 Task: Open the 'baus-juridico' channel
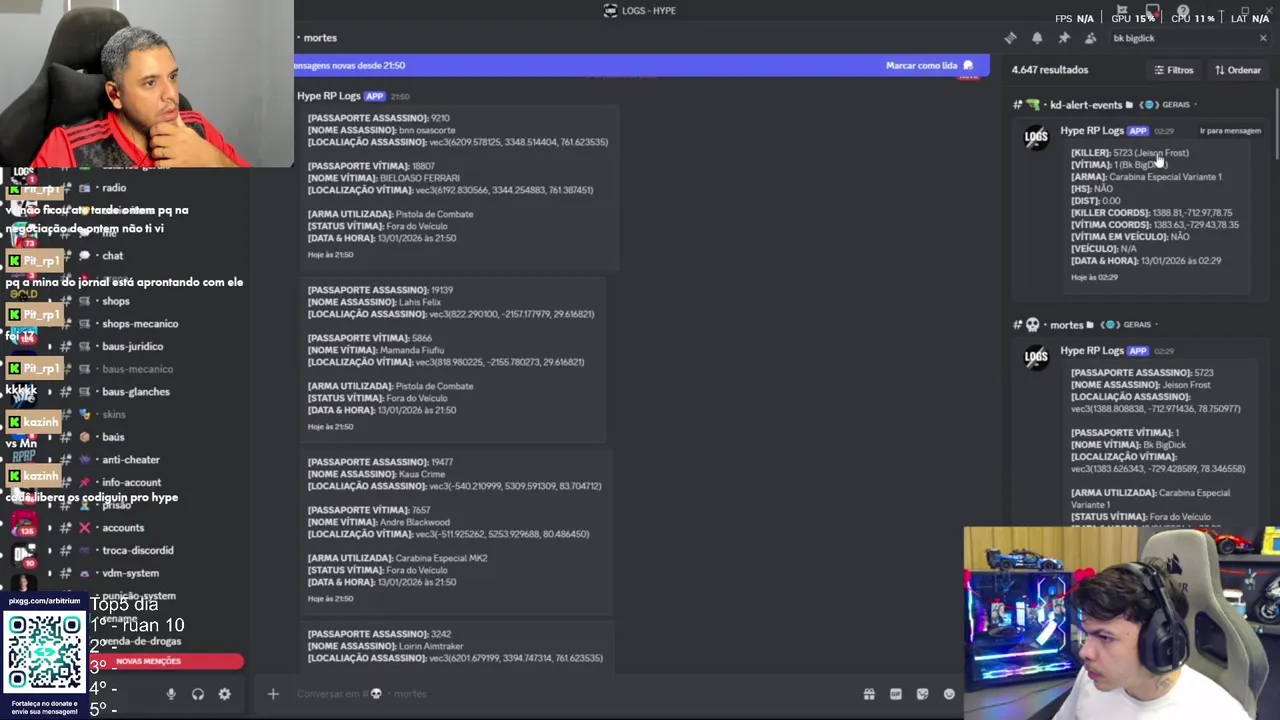coord(132,347)
